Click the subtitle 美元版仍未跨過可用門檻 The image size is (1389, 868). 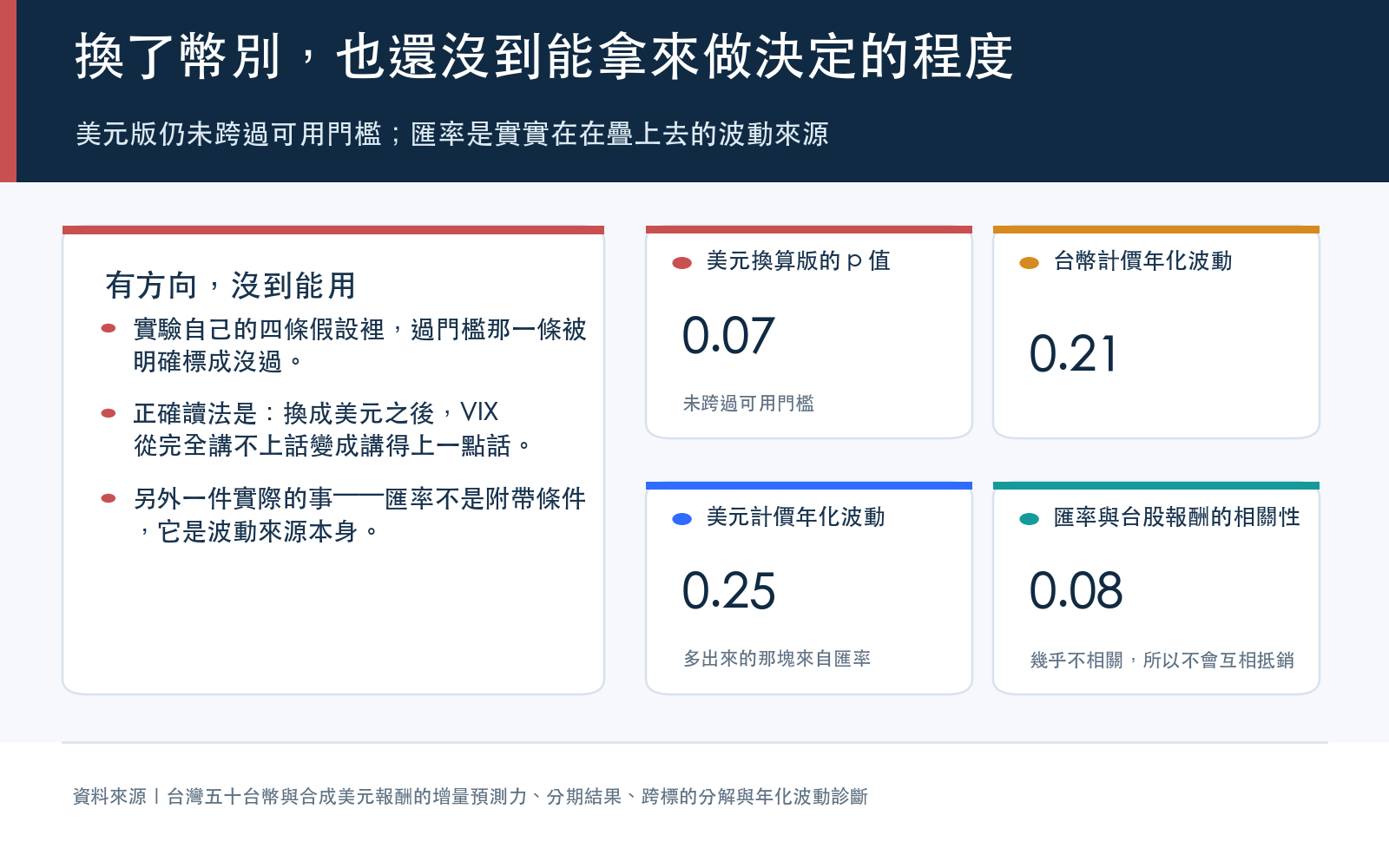(x=228, y=134)
